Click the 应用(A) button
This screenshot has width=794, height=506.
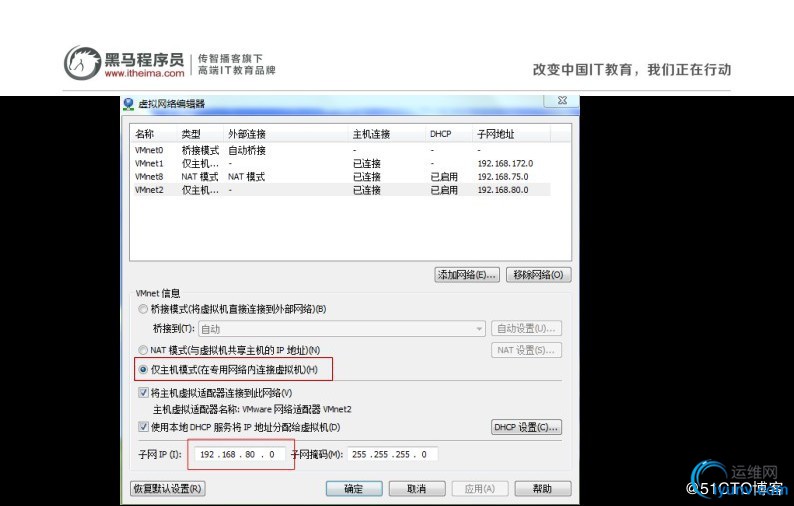click(x=480, y=488)
